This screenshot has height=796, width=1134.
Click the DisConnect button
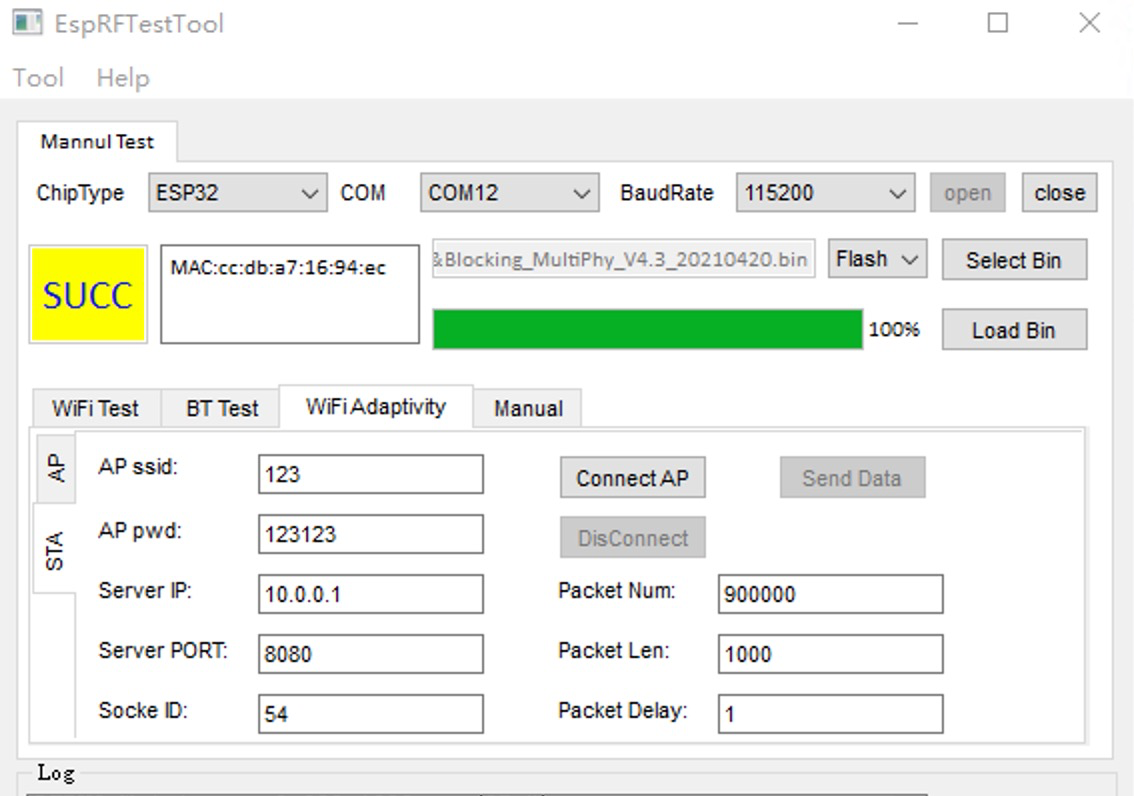[x=633, y=537]
